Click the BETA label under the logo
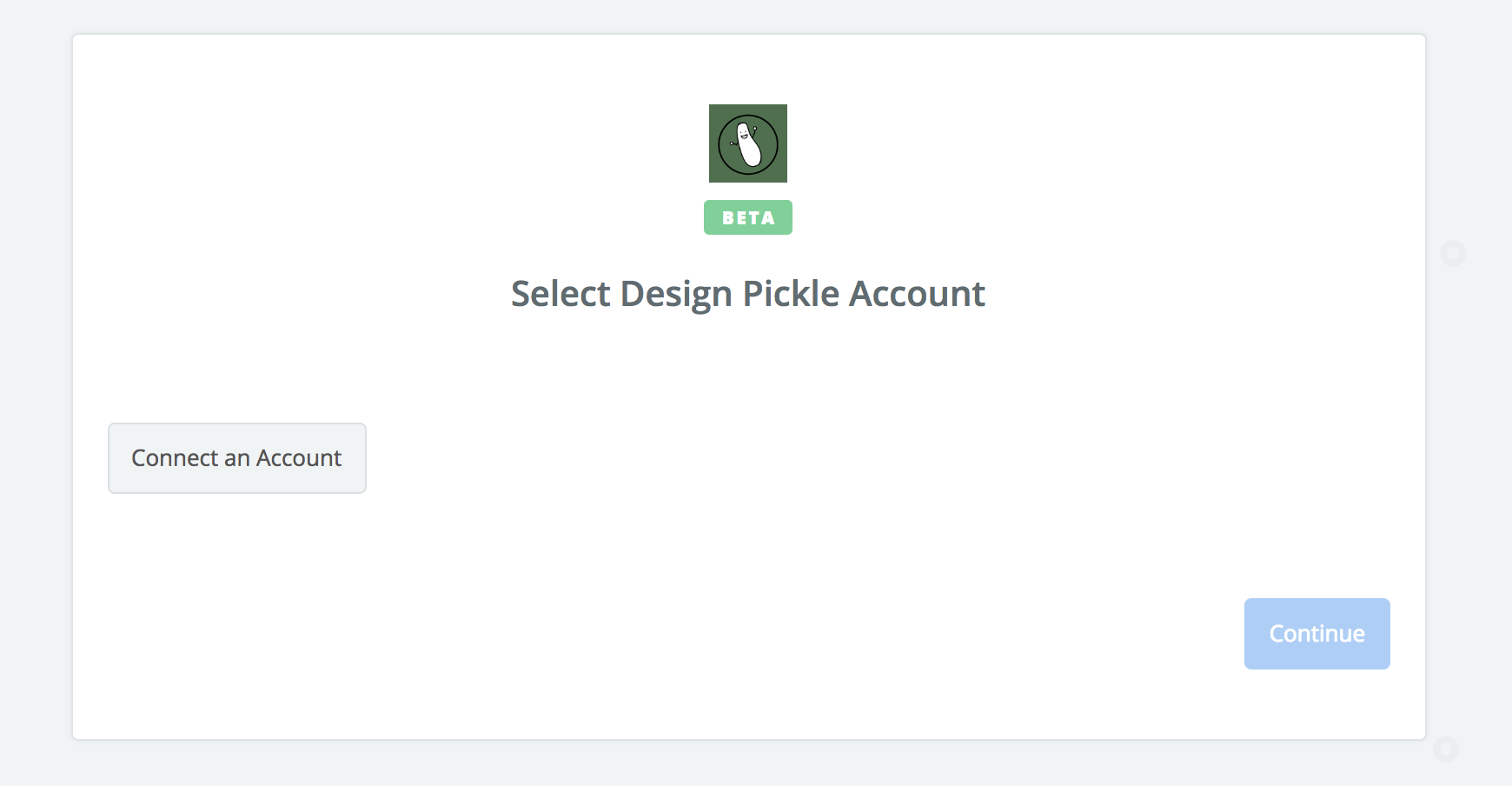 pos(747,217)
